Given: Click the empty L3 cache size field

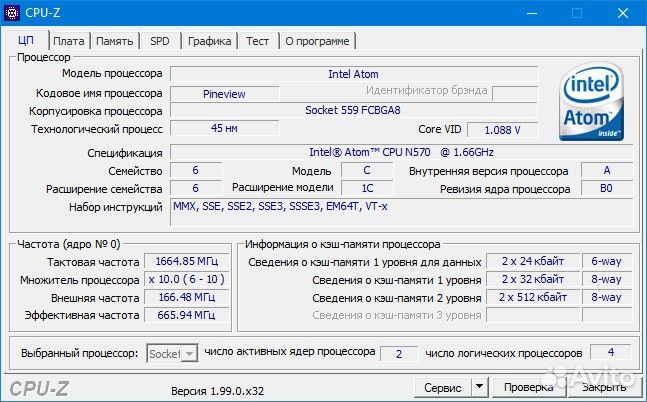Looking at the screenshot, I should coord(533,315).
